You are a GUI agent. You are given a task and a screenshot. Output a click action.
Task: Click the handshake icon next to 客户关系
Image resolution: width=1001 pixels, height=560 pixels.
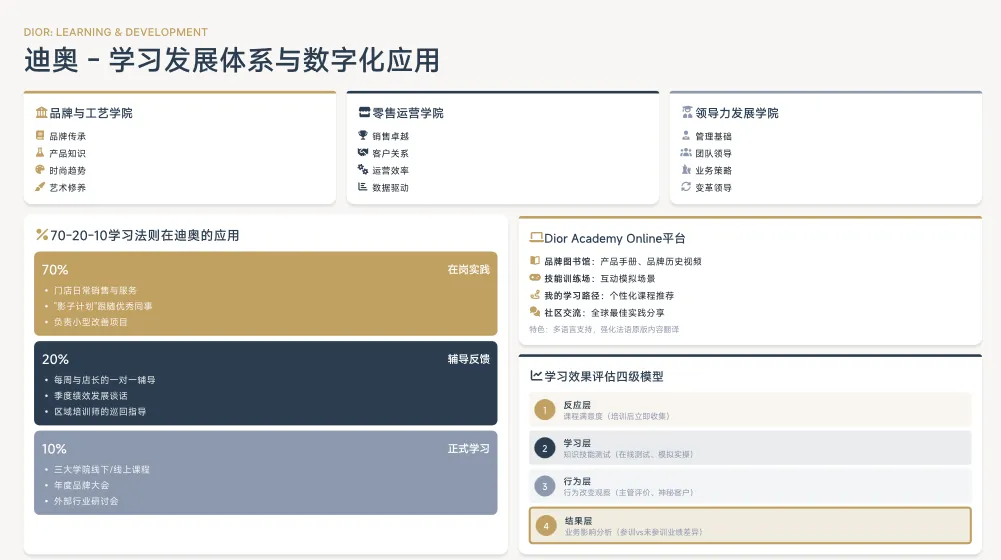[363, 153]
